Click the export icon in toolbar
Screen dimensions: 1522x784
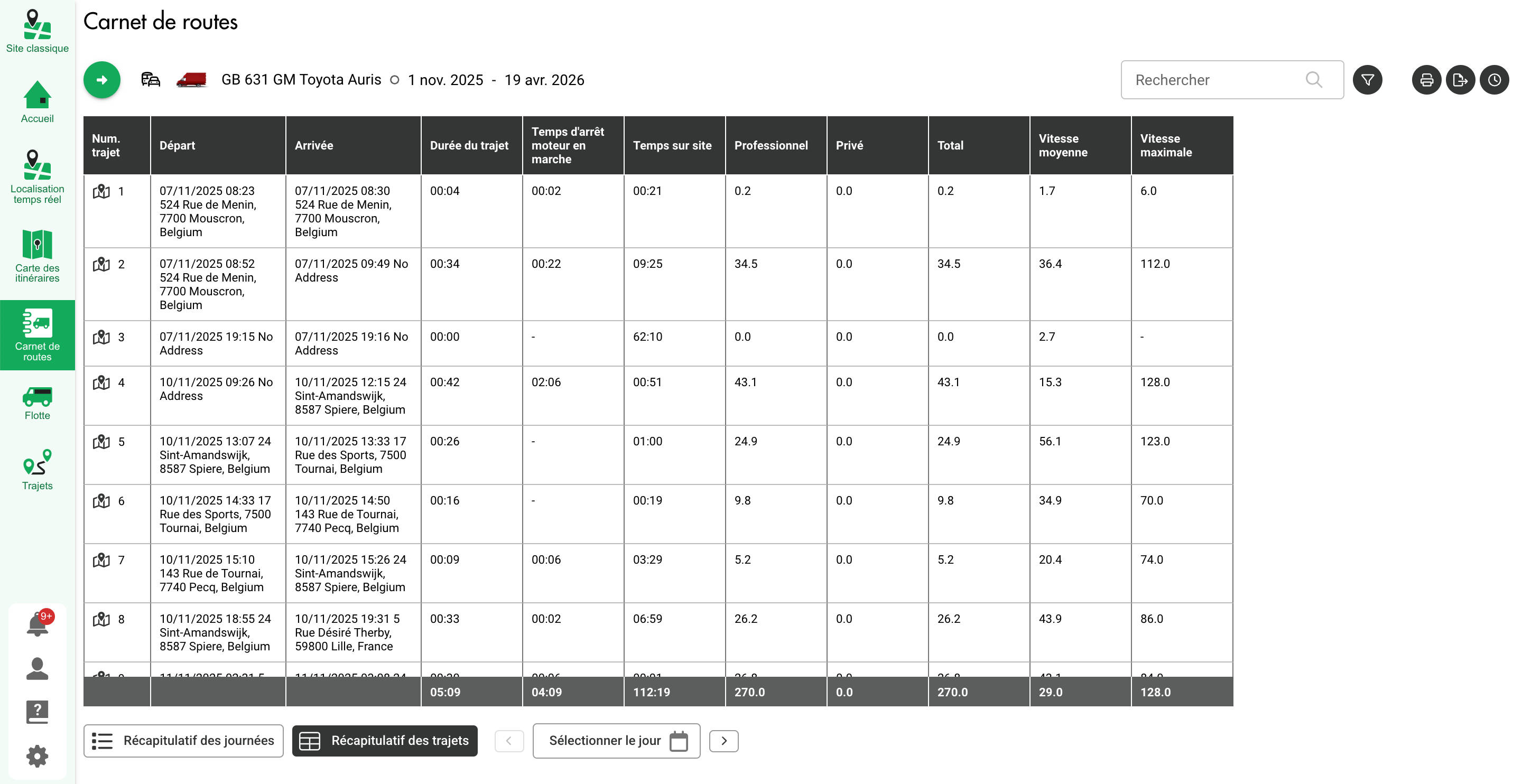1460,80
